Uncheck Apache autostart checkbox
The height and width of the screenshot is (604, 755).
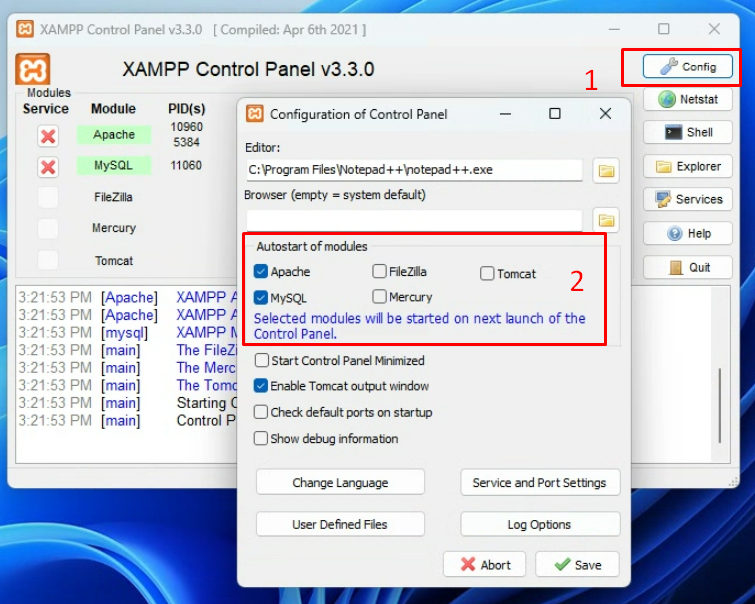point(260,271)
